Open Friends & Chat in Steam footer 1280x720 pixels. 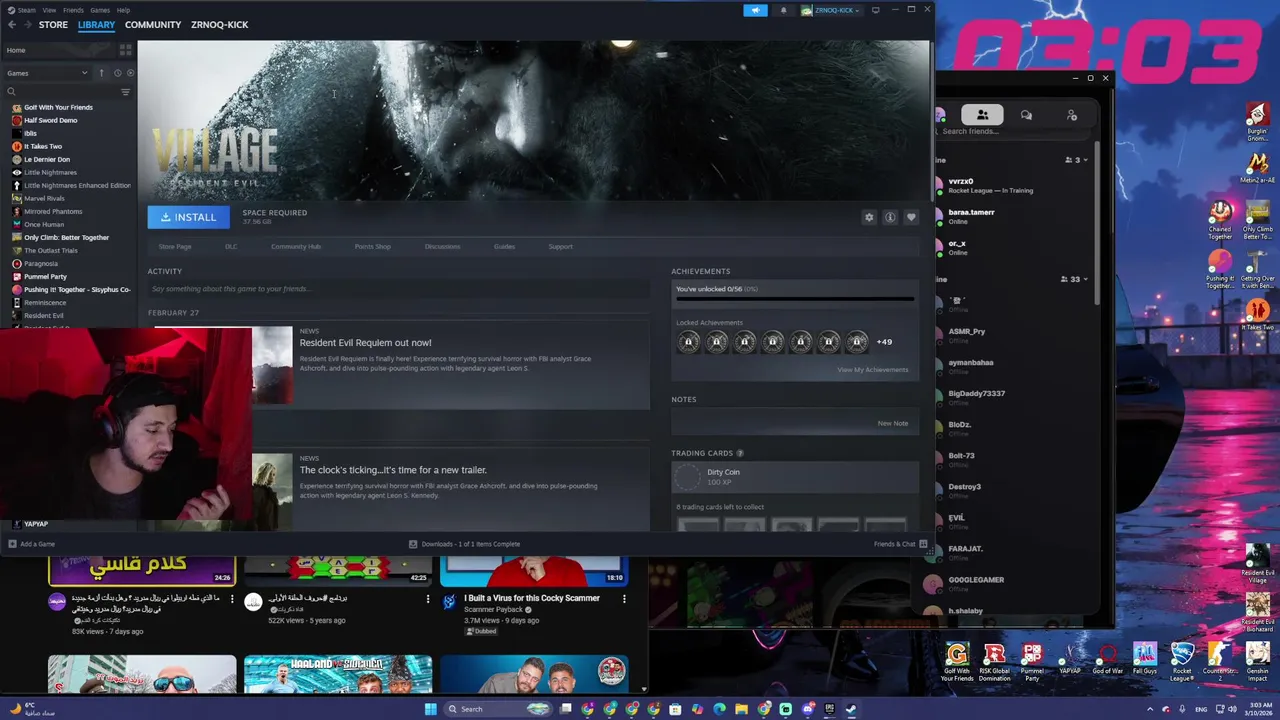pos(901,544)
